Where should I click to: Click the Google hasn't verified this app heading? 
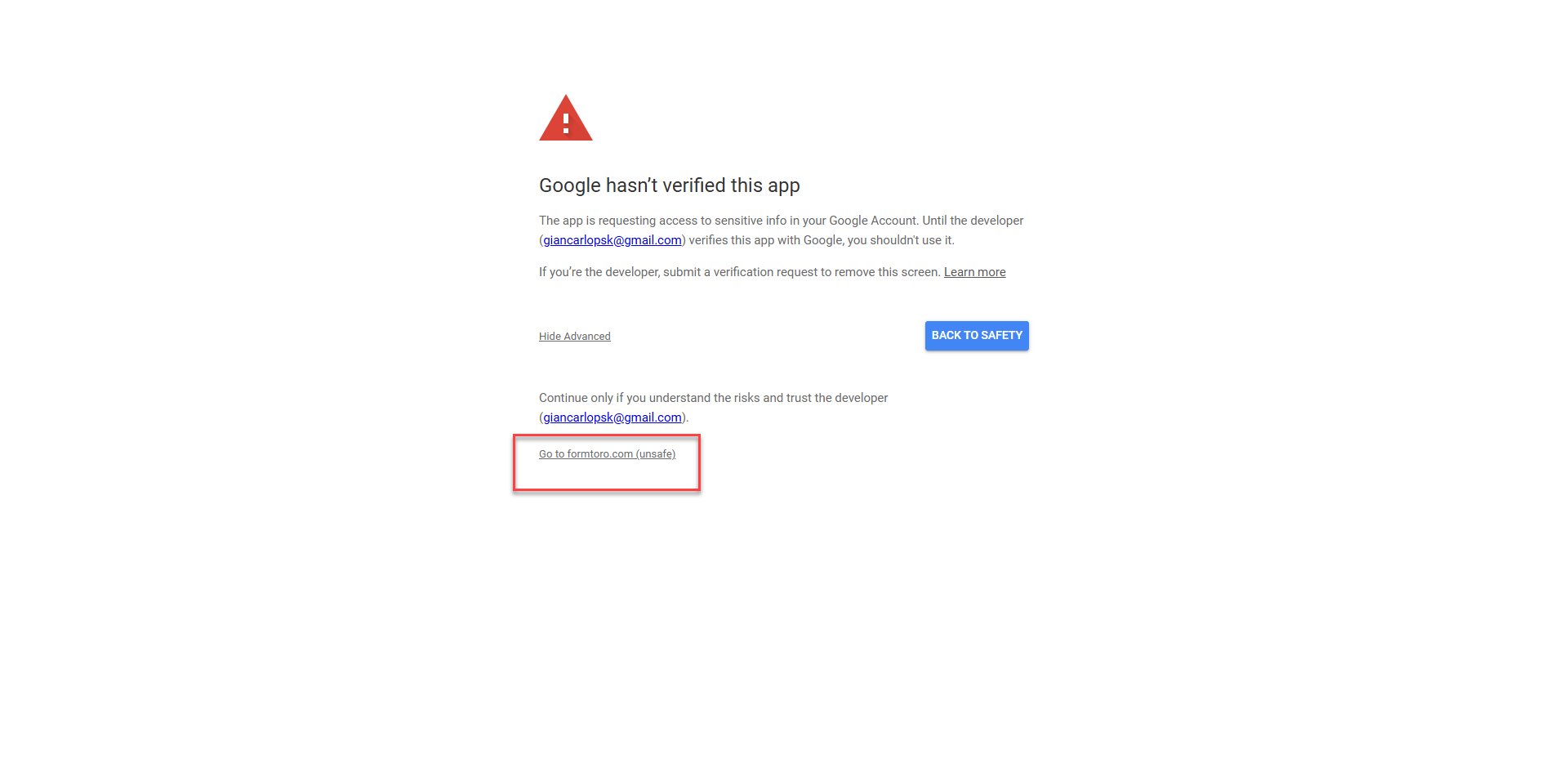670,185
